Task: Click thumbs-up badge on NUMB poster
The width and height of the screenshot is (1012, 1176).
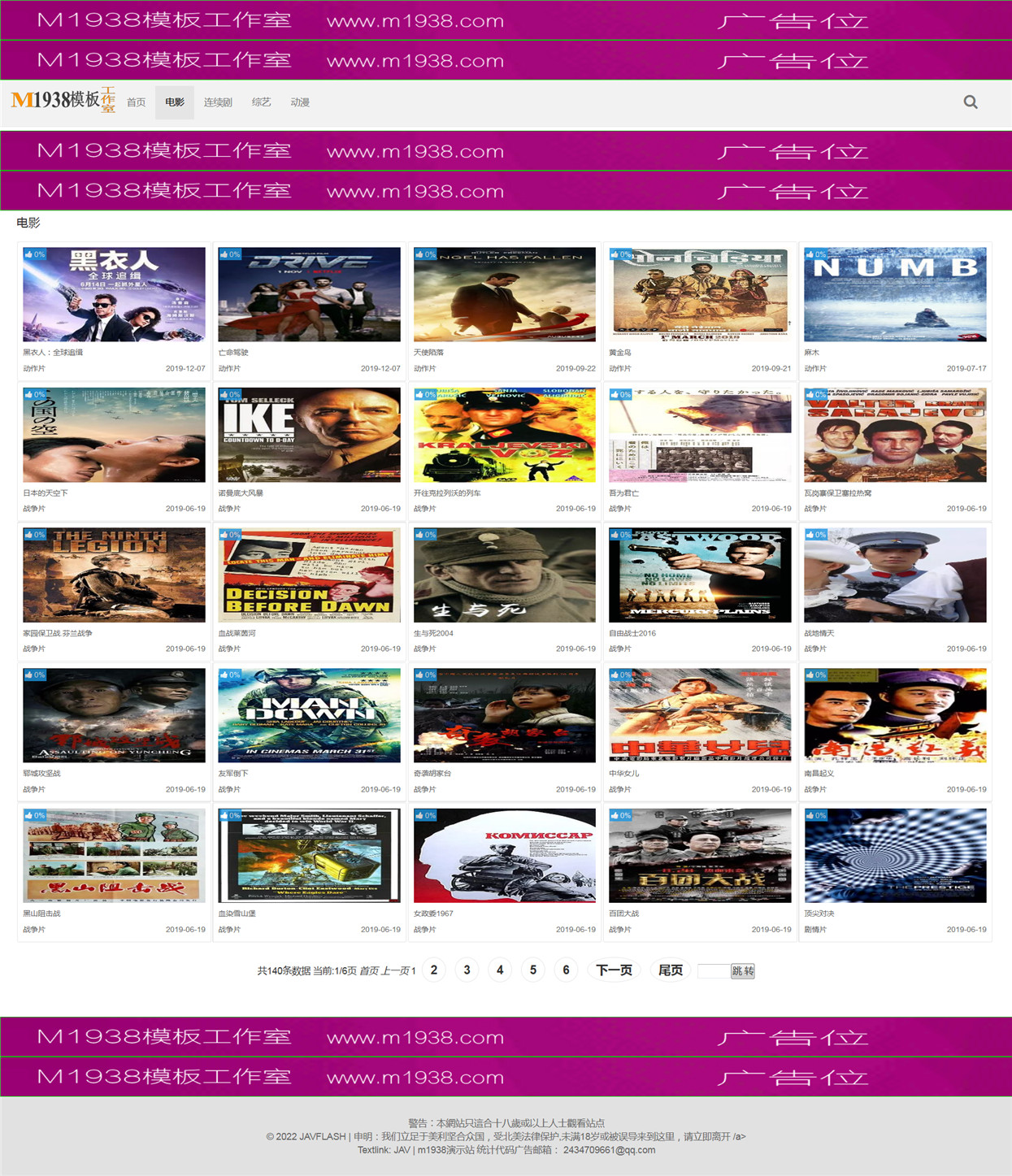Action: (816, 254)
